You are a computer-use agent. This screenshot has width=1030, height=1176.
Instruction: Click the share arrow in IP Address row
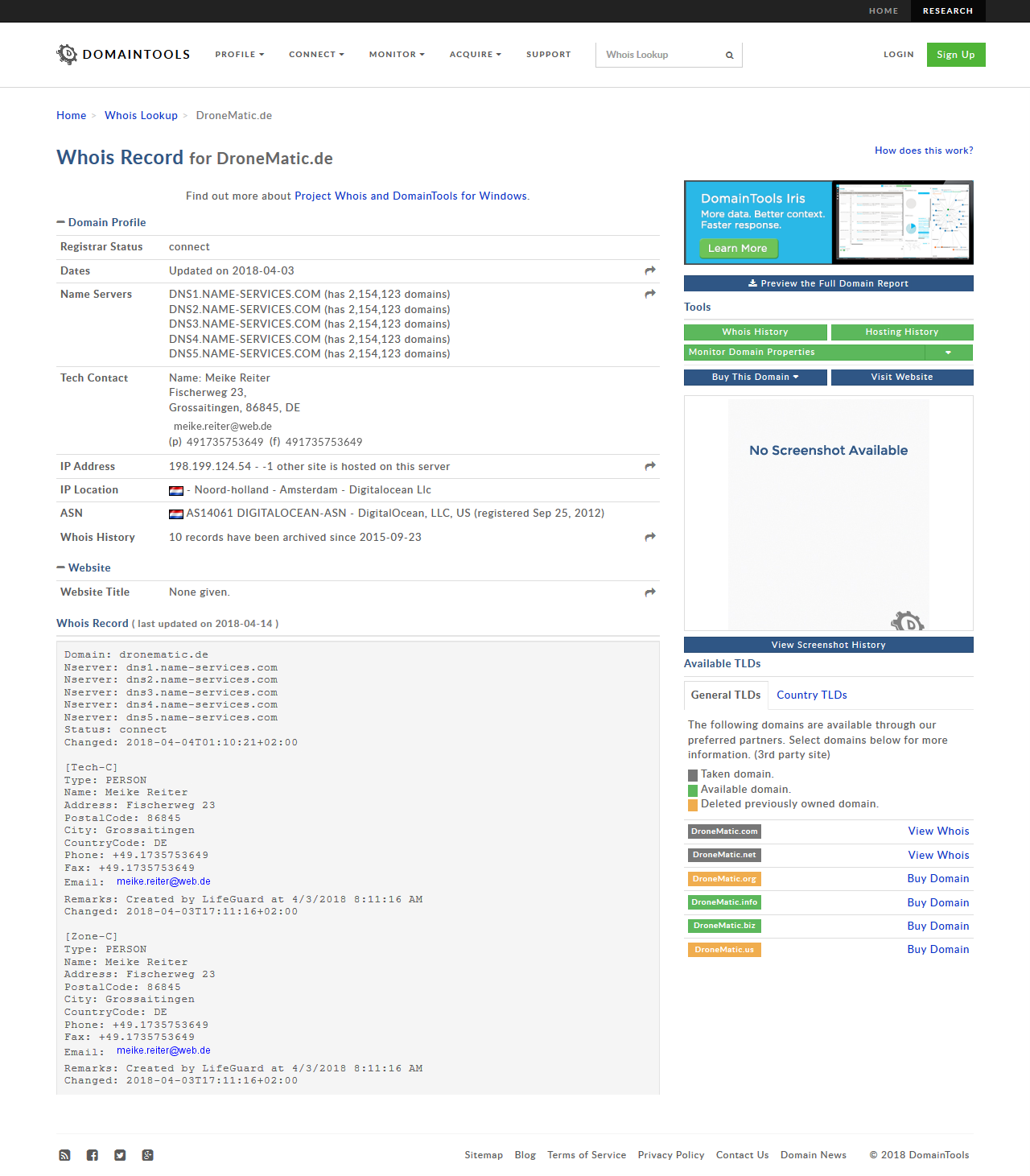tap(650, 466)
